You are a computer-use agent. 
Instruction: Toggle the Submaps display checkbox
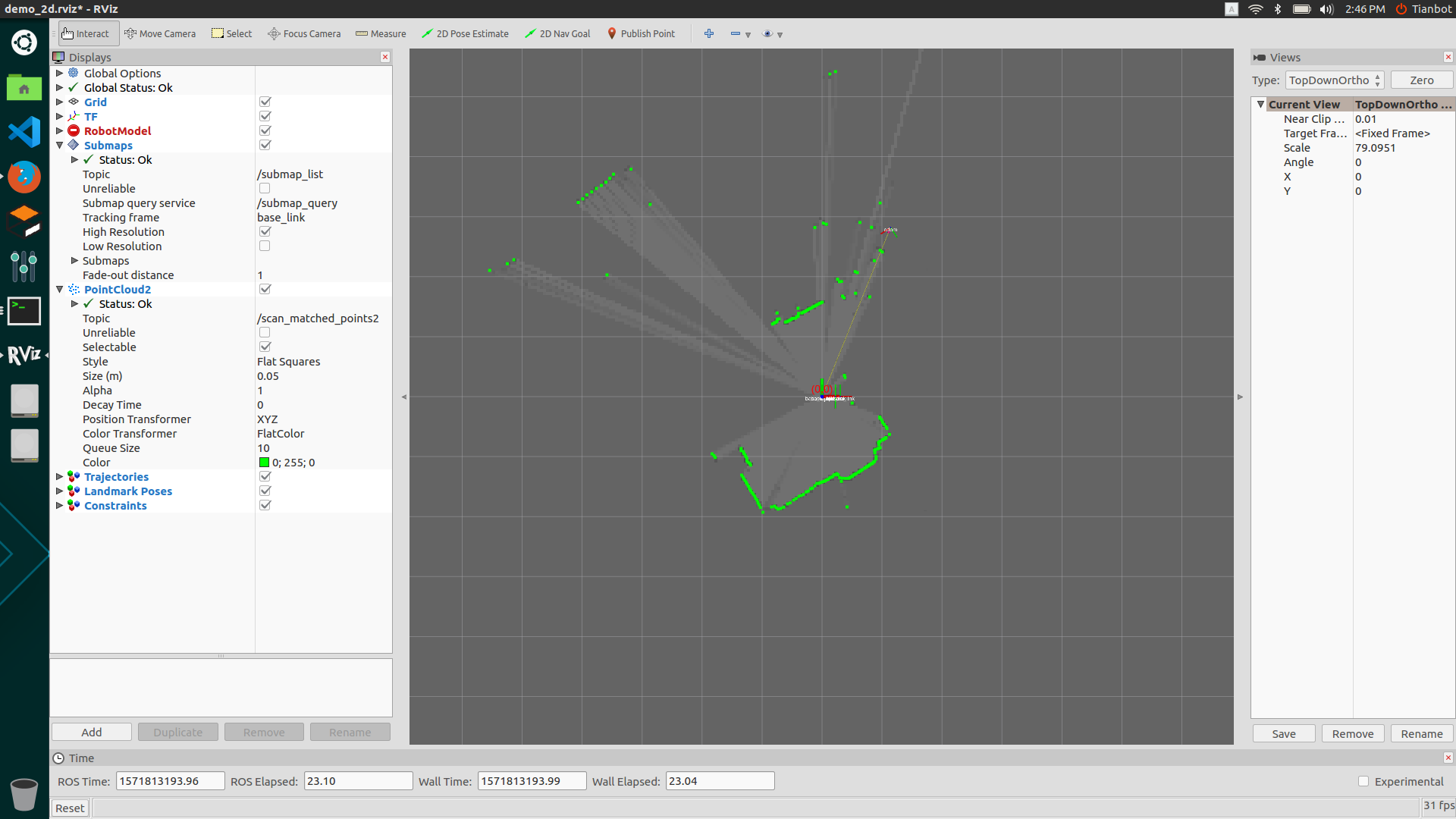point(265,145)
